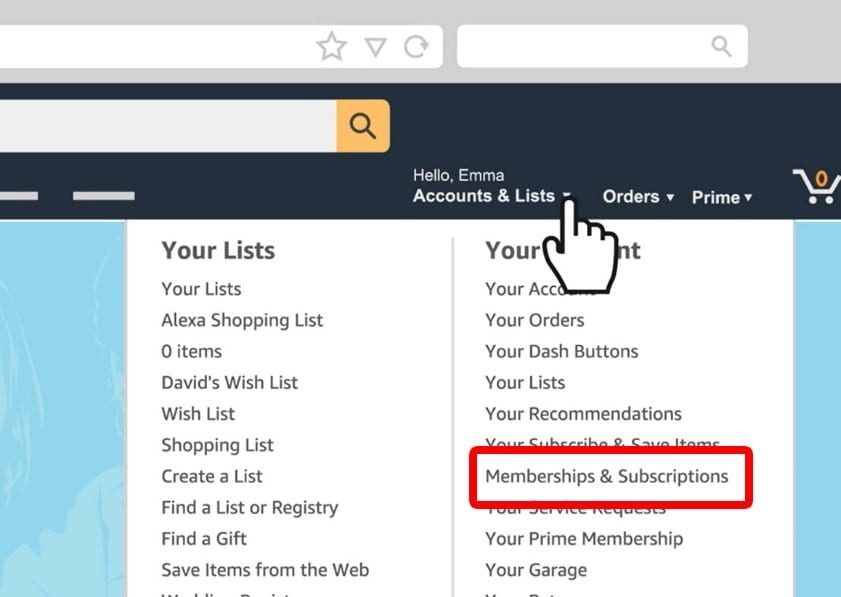Open David's Wish List
This screenshot has height=597, width=841.
click(230, 382)
